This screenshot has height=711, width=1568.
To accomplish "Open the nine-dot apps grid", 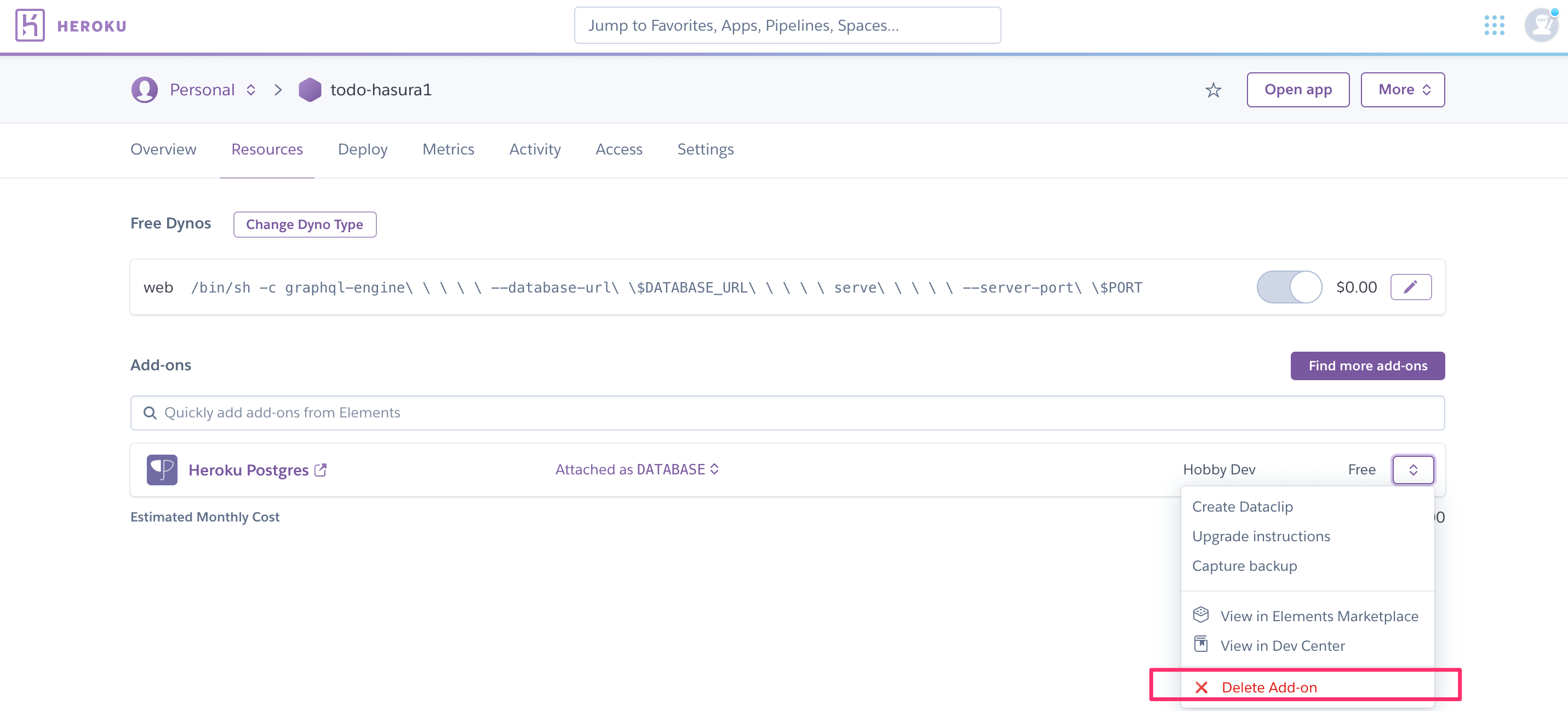I will [1493, 26].
